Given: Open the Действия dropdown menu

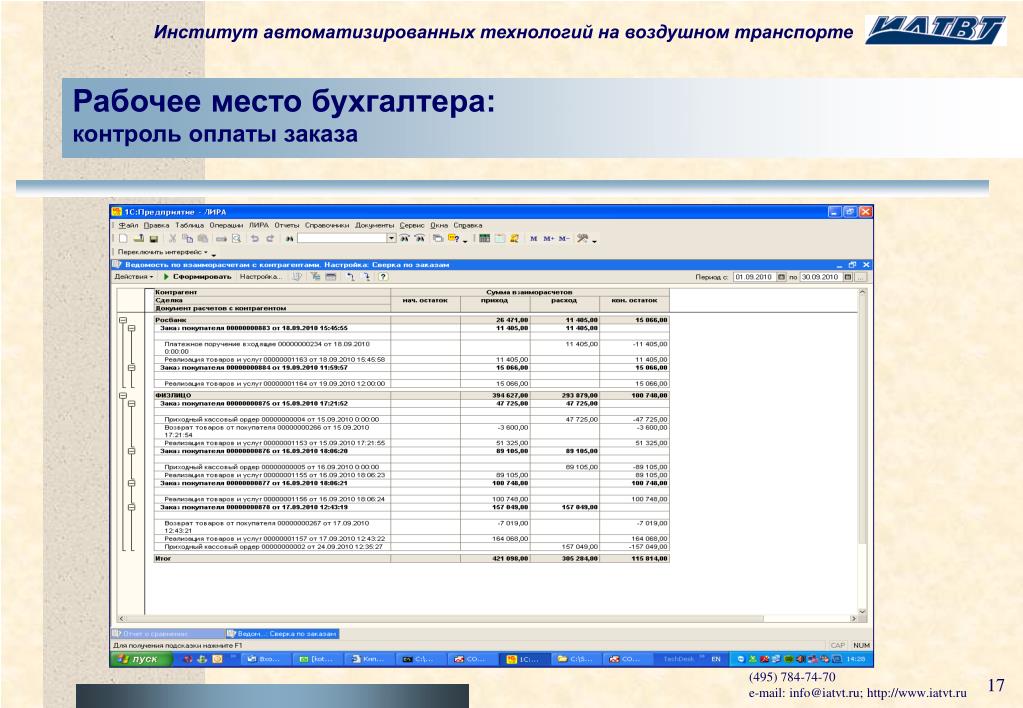Looking at the screenshot, I should pyautogui.click(x=134, y=277).
